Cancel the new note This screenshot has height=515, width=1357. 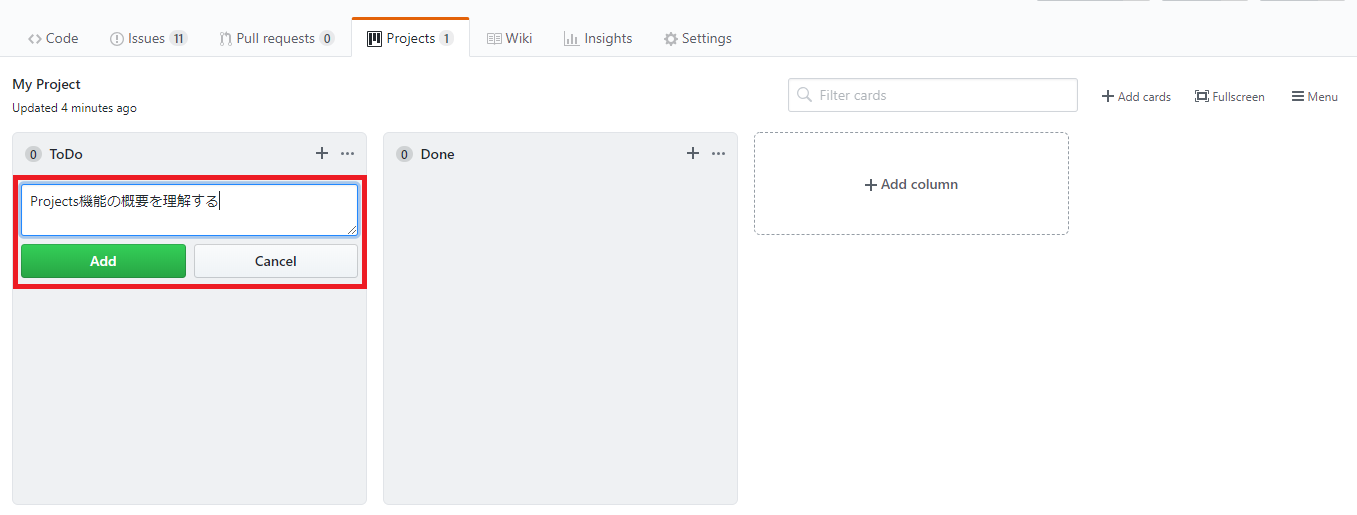click(276, 261)
